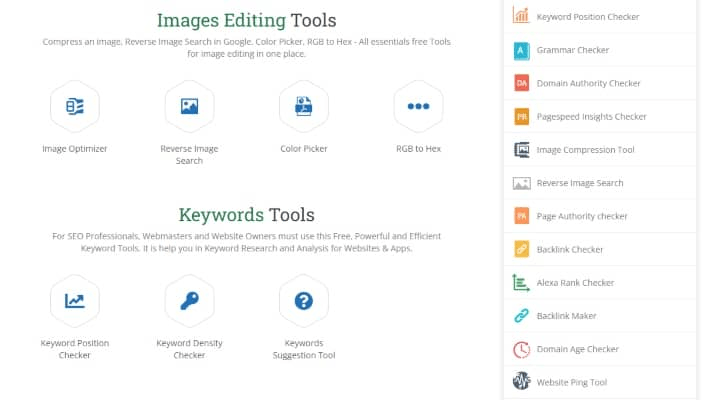Screen dimensions: 703x400
Task: Open the Image Optimizer text link
Action: click(75, 149)
